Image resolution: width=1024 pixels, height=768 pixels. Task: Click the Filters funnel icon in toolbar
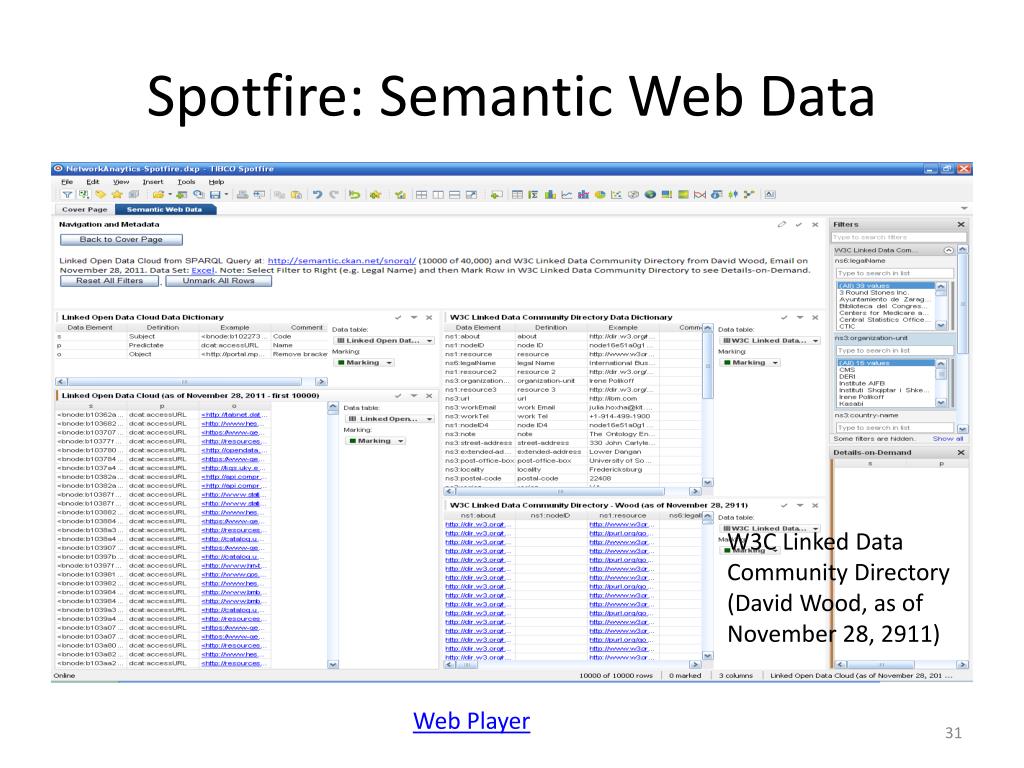click(67, 195)
